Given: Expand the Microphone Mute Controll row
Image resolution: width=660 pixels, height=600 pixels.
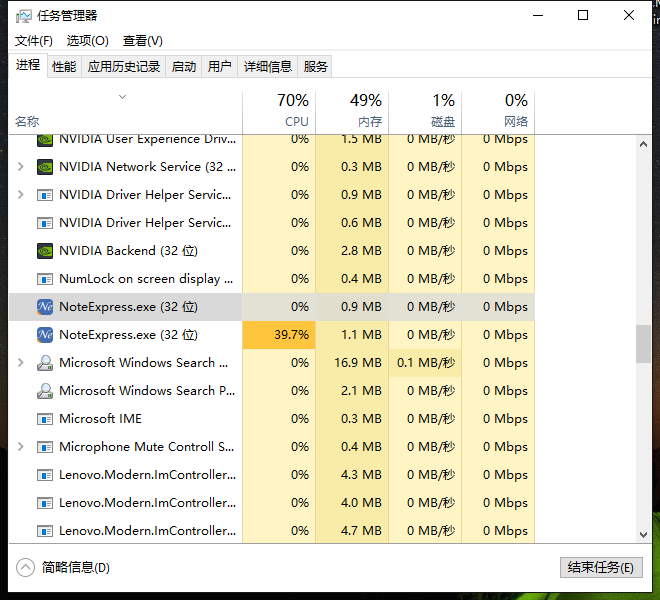Looking at the screenshot, I should tap(20, 447).
